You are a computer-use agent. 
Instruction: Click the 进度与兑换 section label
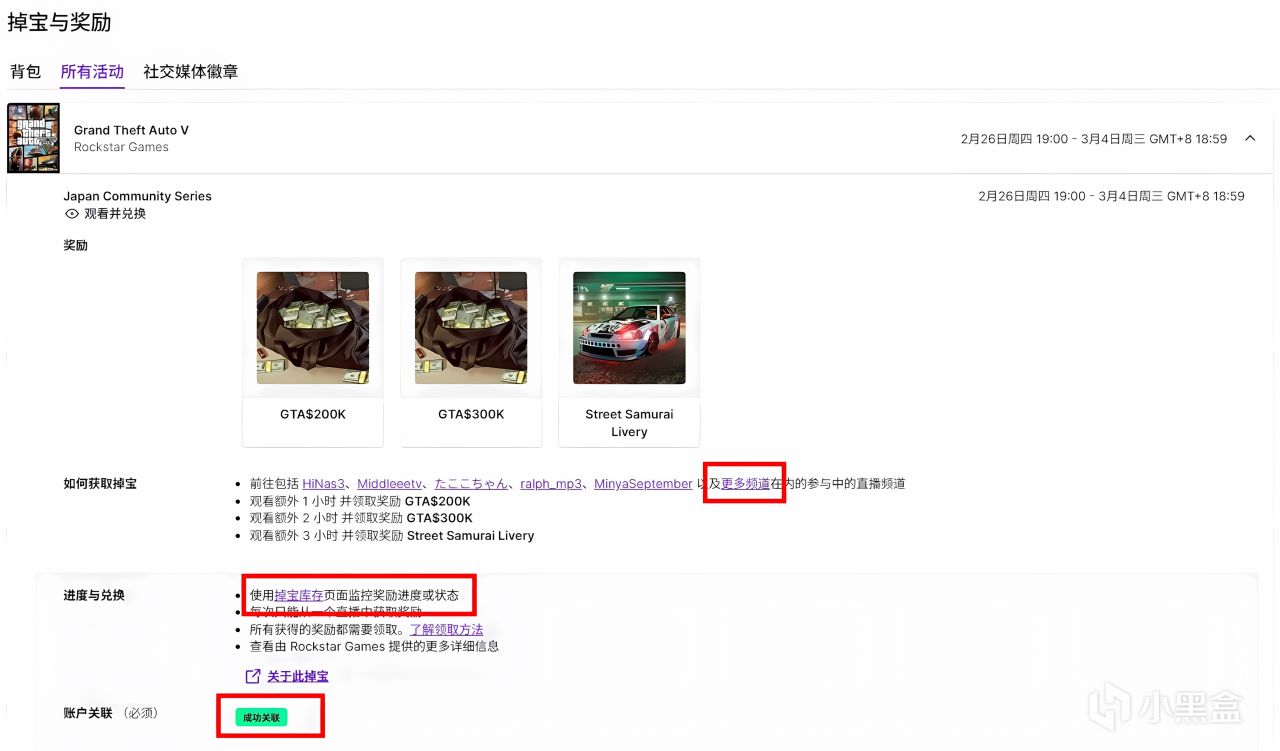[x=94, y=595]
